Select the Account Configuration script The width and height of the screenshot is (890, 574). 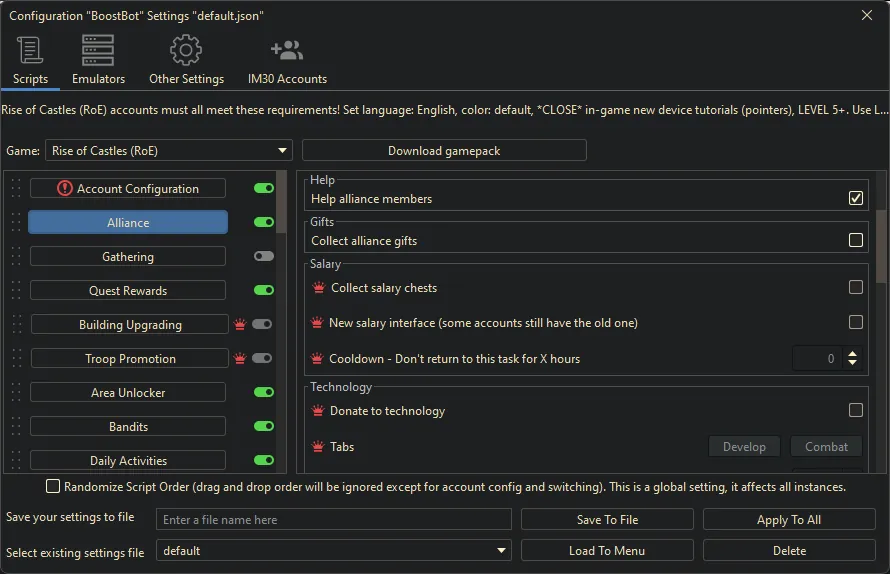coord(128,188)
